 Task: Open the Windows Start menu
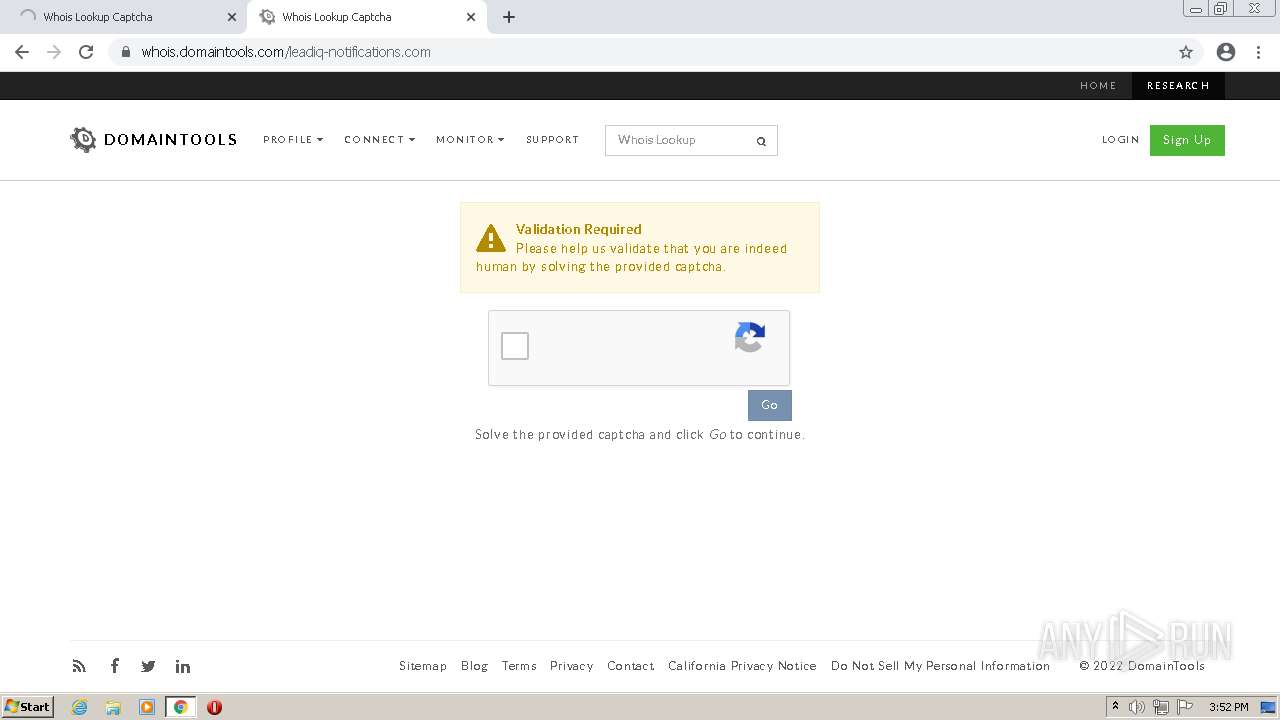[28, 707]
